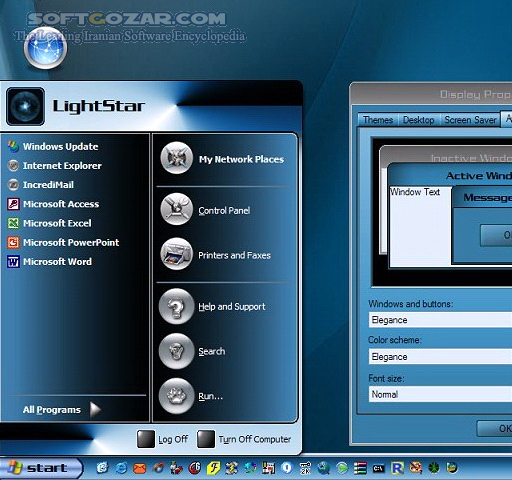Click the globe icon on the desktop

pos(45,47)
